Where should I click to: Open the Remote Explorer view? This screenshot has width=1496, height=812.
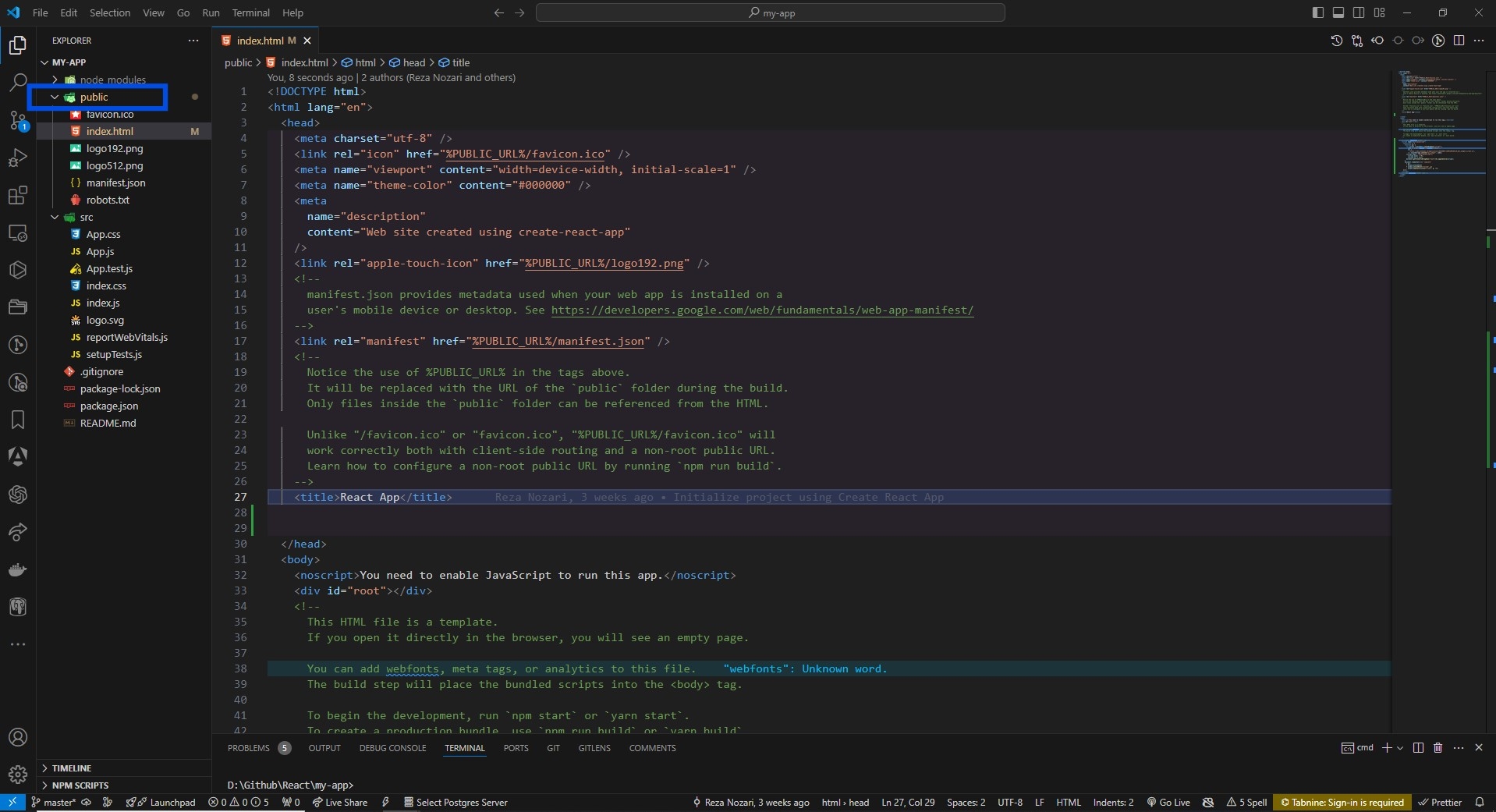[x=17, y=233]
